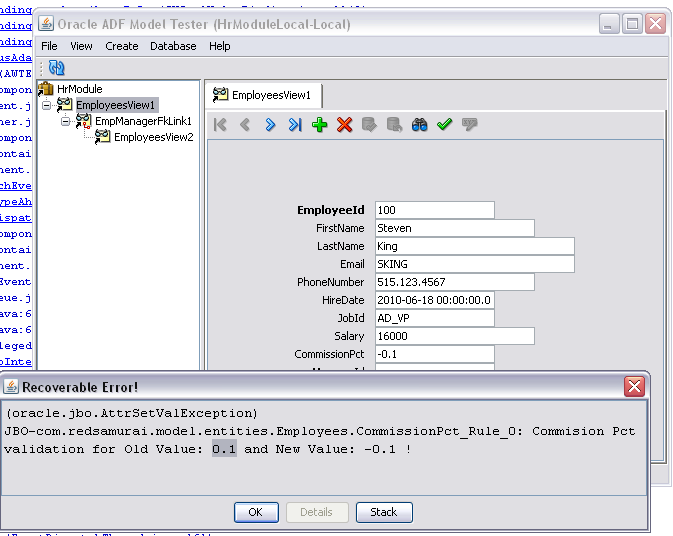Click the commit database icon
673x536 pixels.
coord(369,125)
